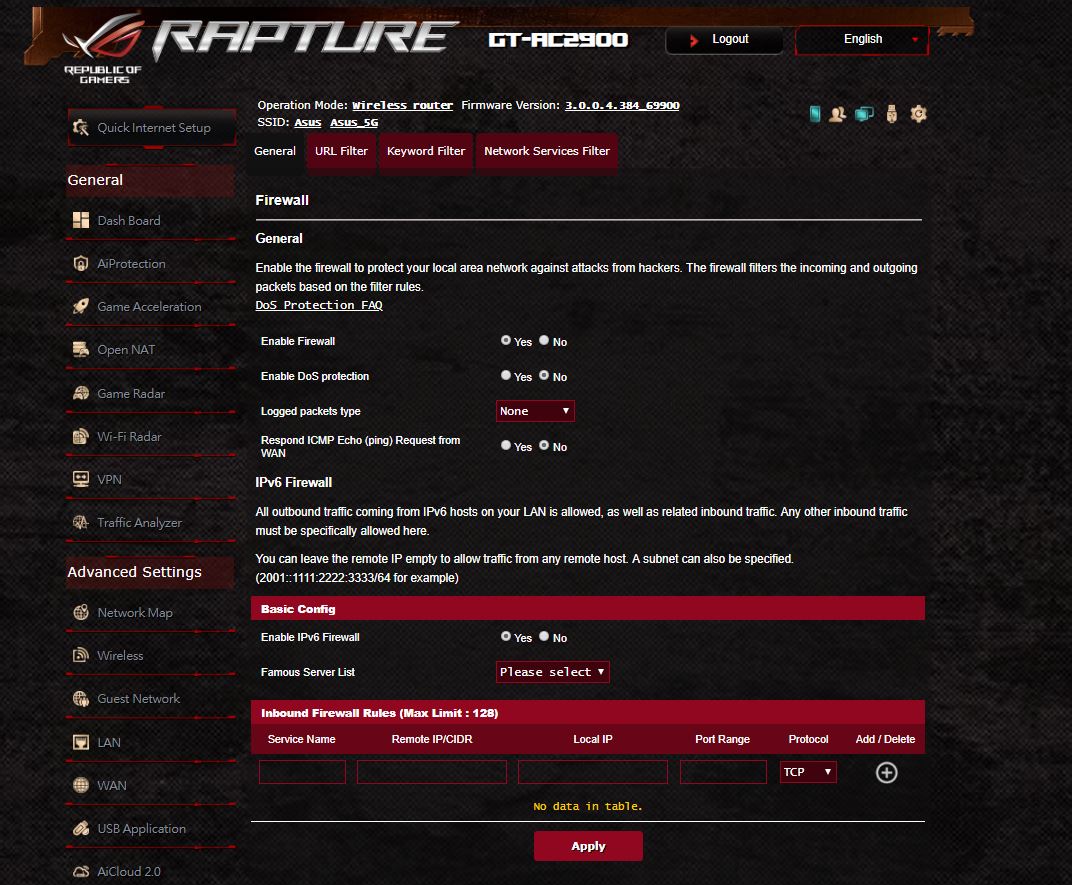This screenshot has width=1072, height=885.
Task: Set Enable IPv6 Firewall to Yes
Action: pyautogui.click(x=506, y=636)
